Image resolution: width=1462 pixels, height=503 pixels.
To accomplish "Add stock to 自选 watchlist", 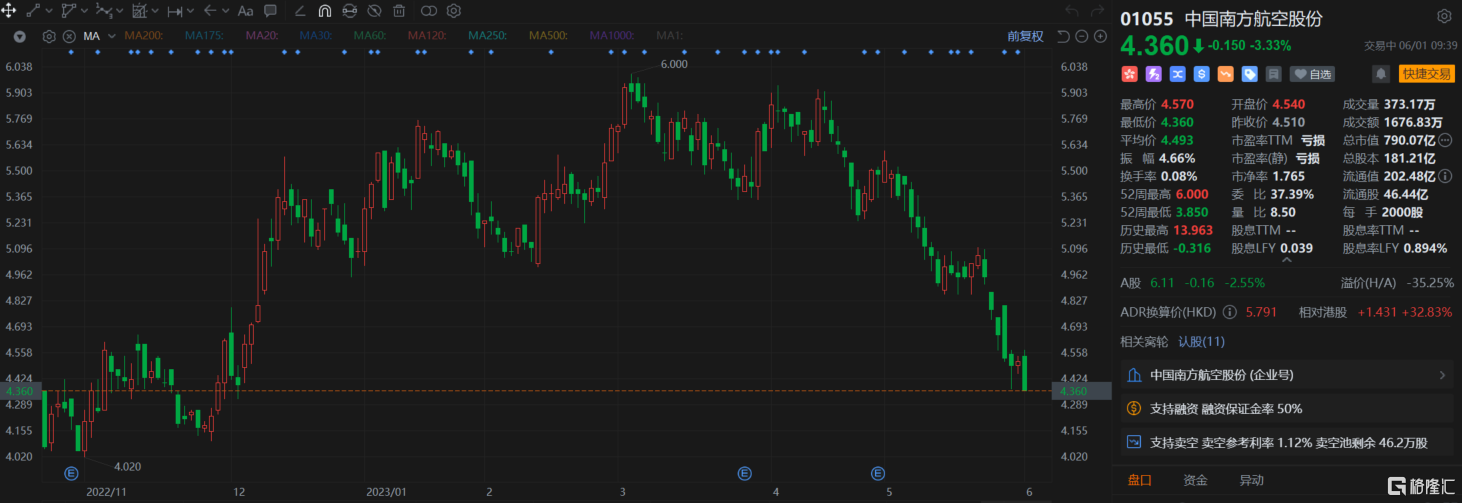I will pyautogui.click(x=1313, y=73).
